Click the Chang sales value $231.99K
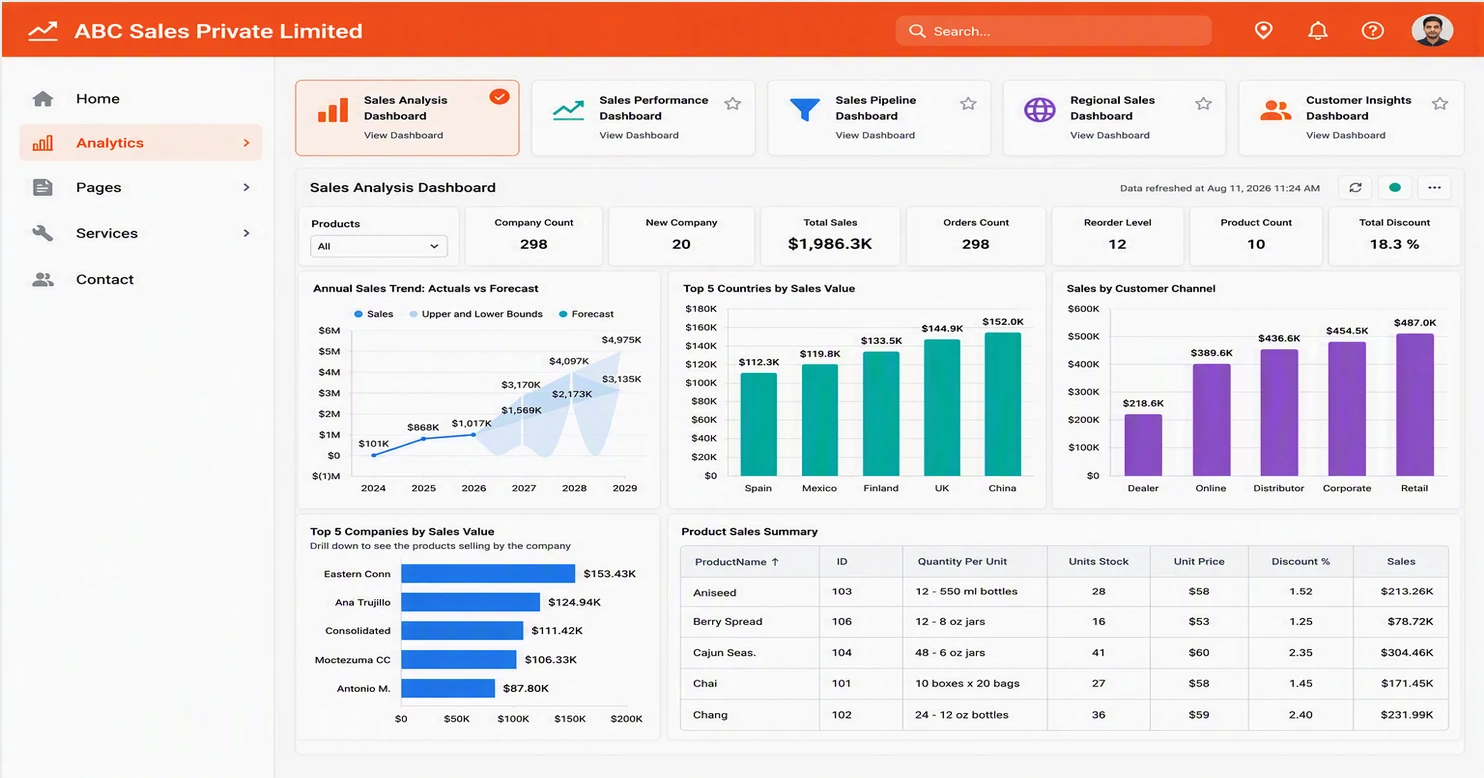 coord(1408,715)
